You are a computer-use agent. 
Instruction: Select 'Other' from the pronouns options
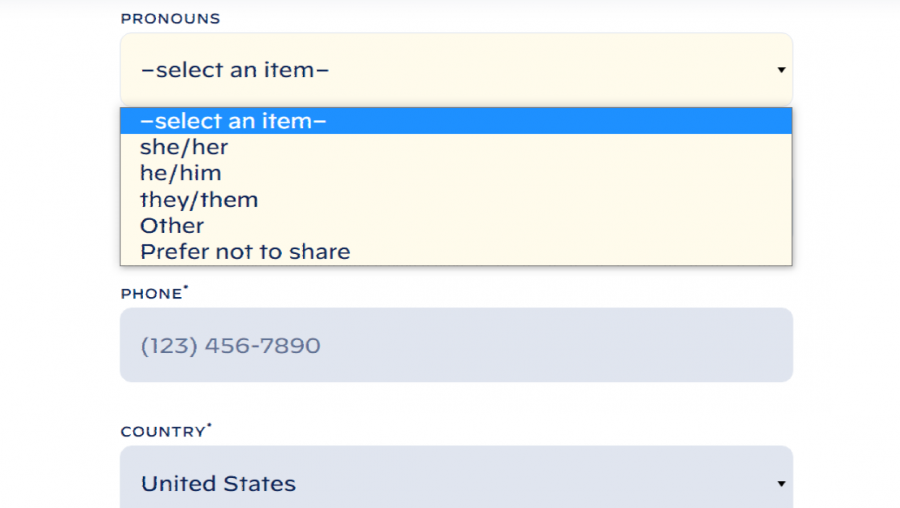click(x=172, y=226)
